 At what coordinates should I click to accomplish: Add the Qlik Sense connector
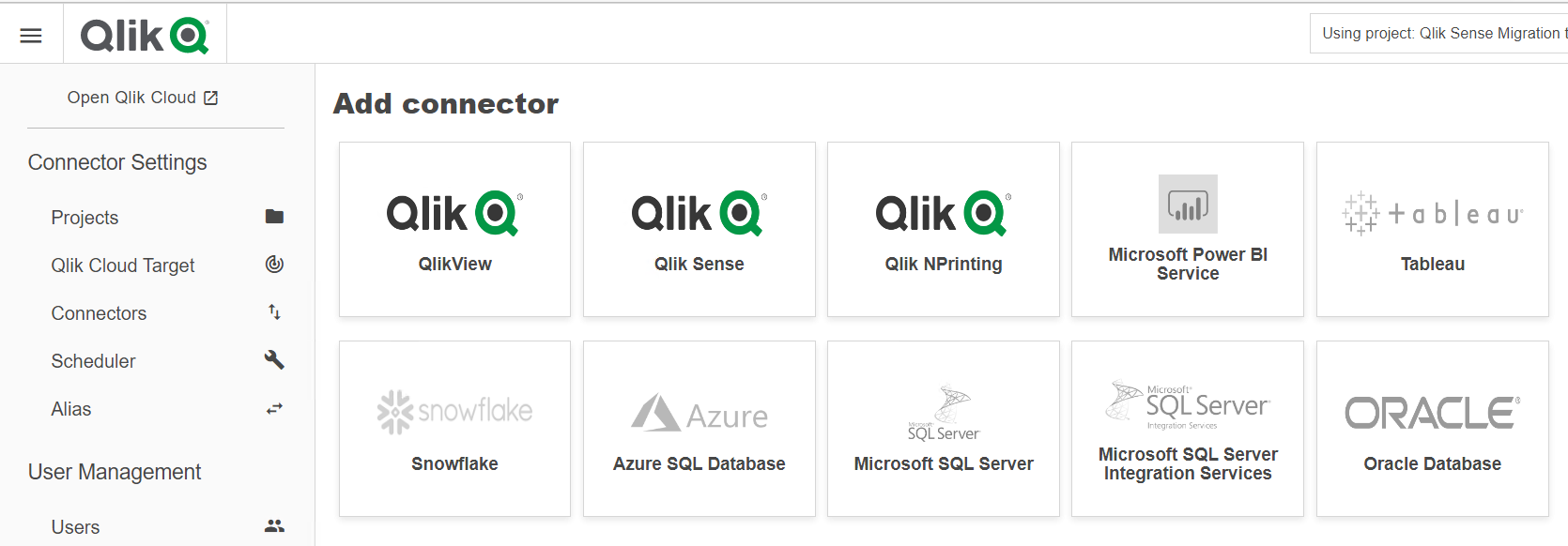tap(699, 229)
